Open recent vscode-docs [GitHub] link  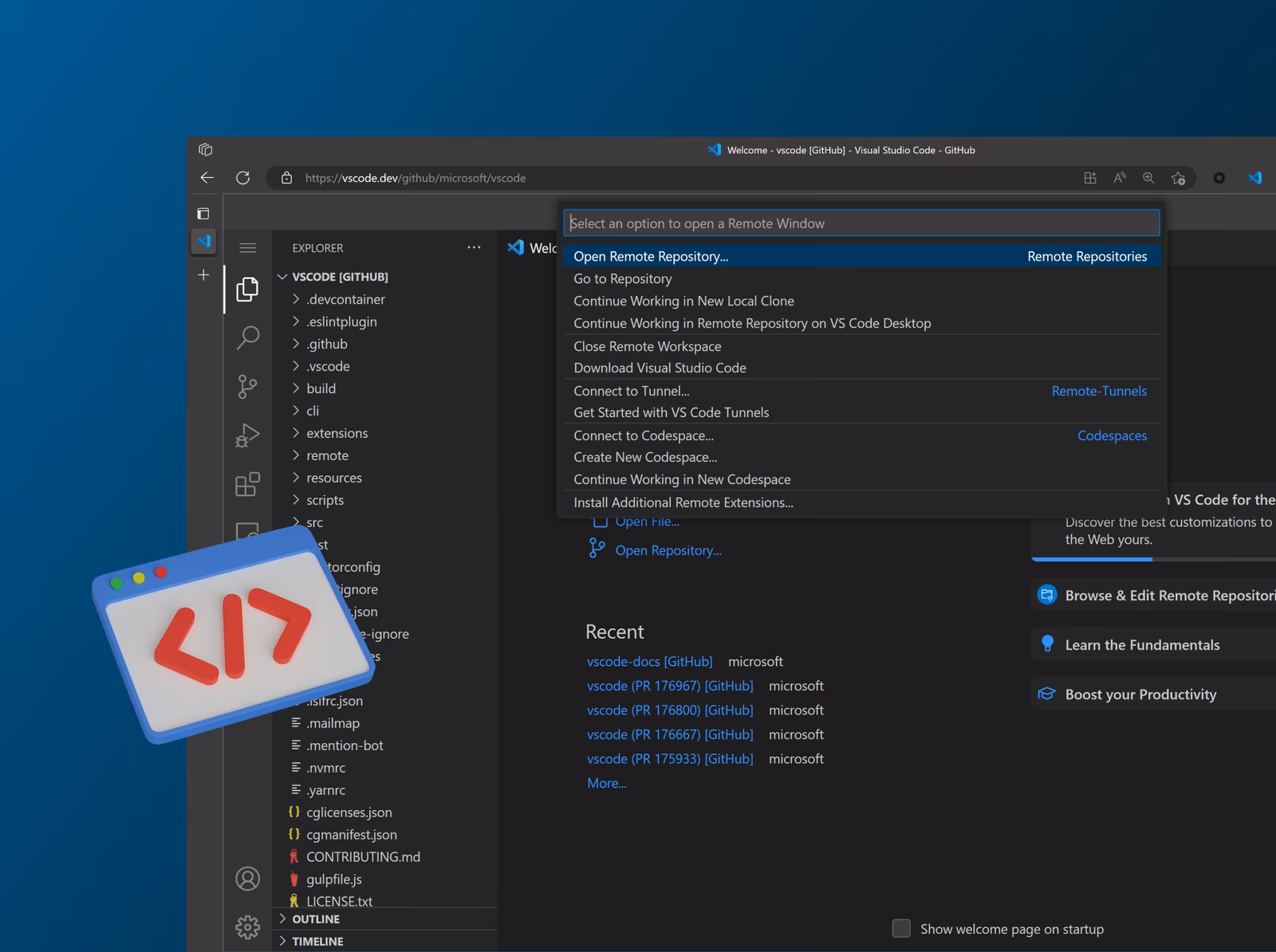649,662
